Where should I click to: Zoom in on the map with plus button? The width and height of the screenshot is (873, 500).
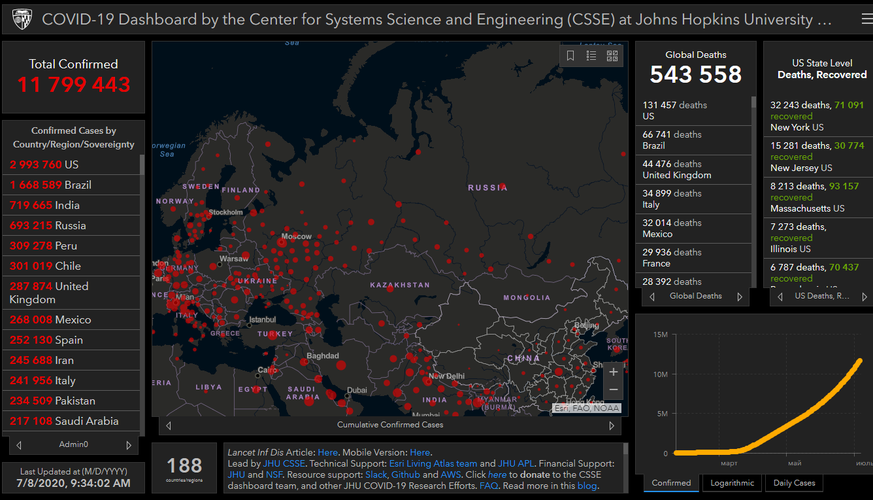[x=613, y=372]
